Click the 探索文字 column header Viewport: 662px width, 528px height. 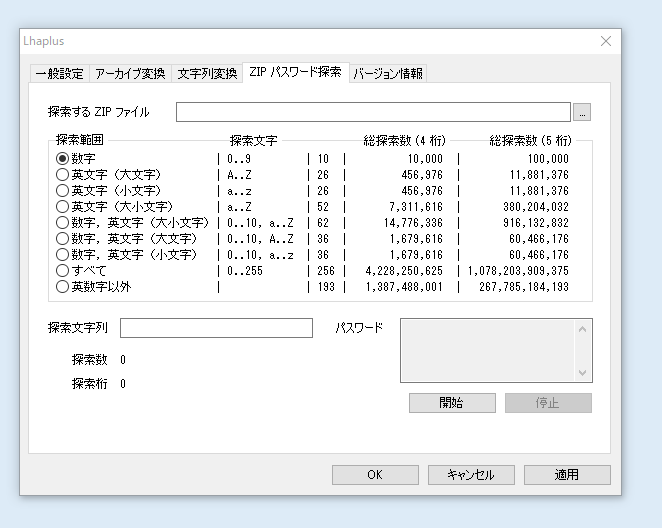[254, 140]
